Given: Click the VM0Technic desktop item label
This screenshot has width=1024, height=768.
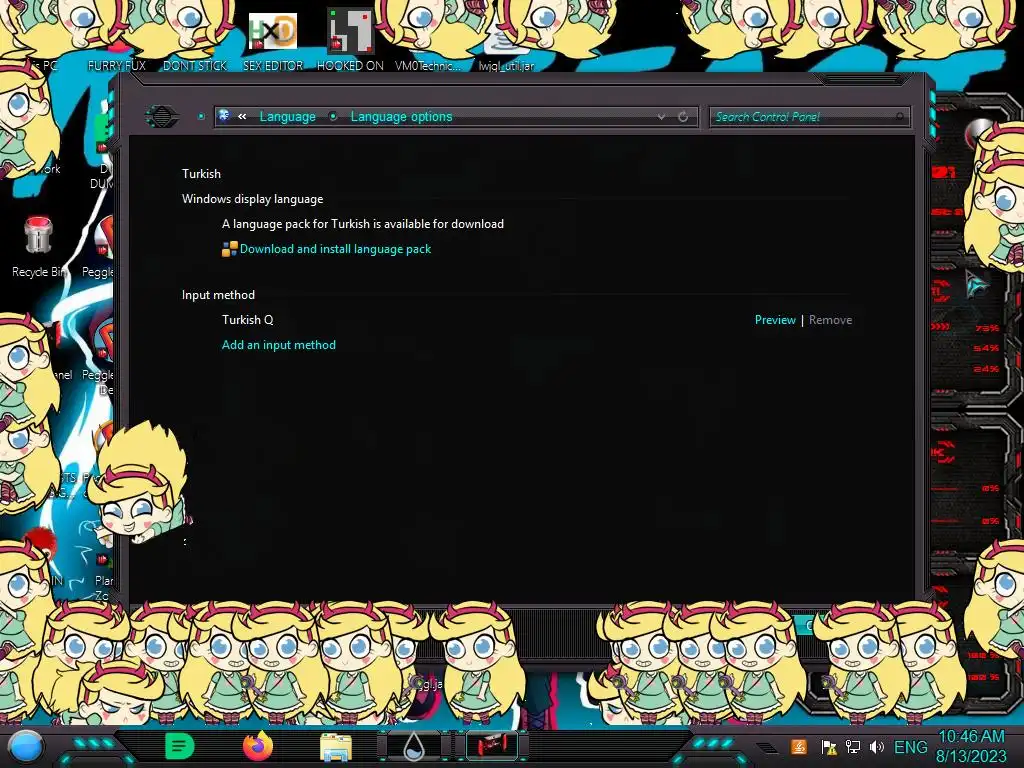Looking at the screenshot, I should [428, 66].
